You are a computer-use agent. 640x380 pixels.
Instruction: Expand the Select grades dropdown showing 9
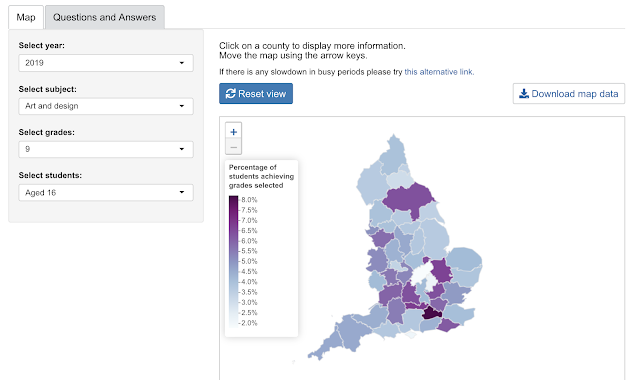coord(106,149)
